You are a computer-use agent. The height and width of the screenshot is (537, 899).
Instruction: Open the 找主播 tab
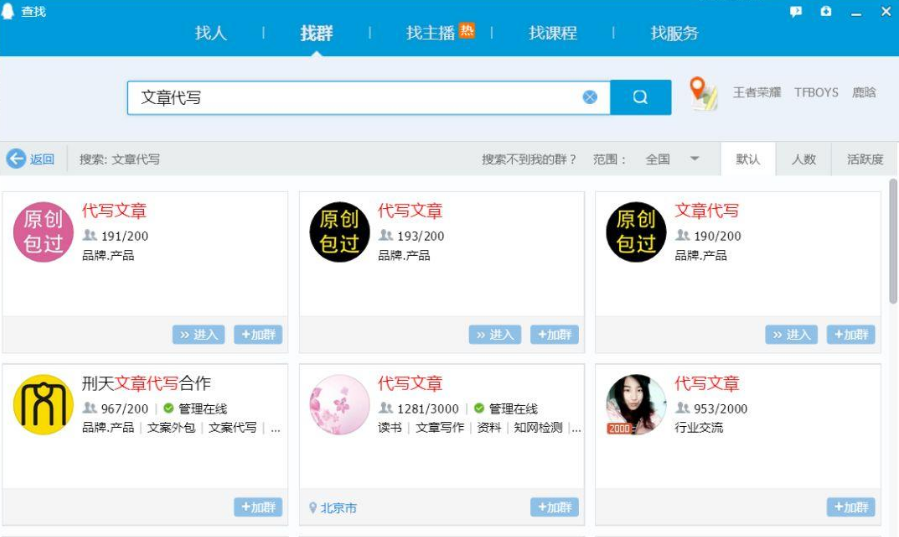tap(431, 33)
